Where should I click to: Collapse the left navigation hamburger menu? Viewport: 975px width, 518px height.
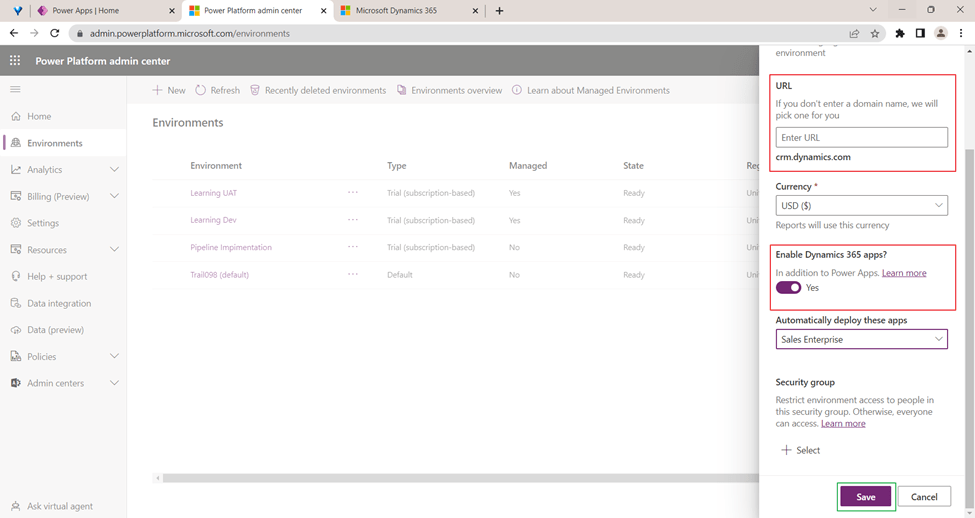[15, 90]
